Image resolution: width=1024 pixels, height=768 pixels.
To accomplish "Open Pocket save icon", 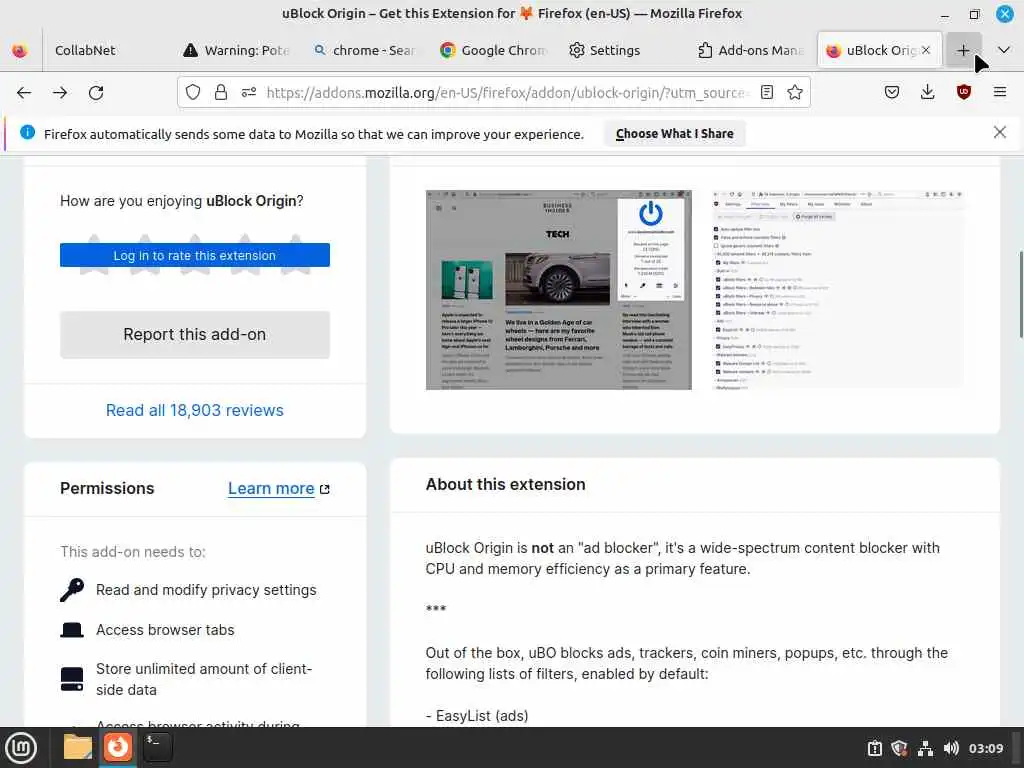I will [x=892, y=92].
